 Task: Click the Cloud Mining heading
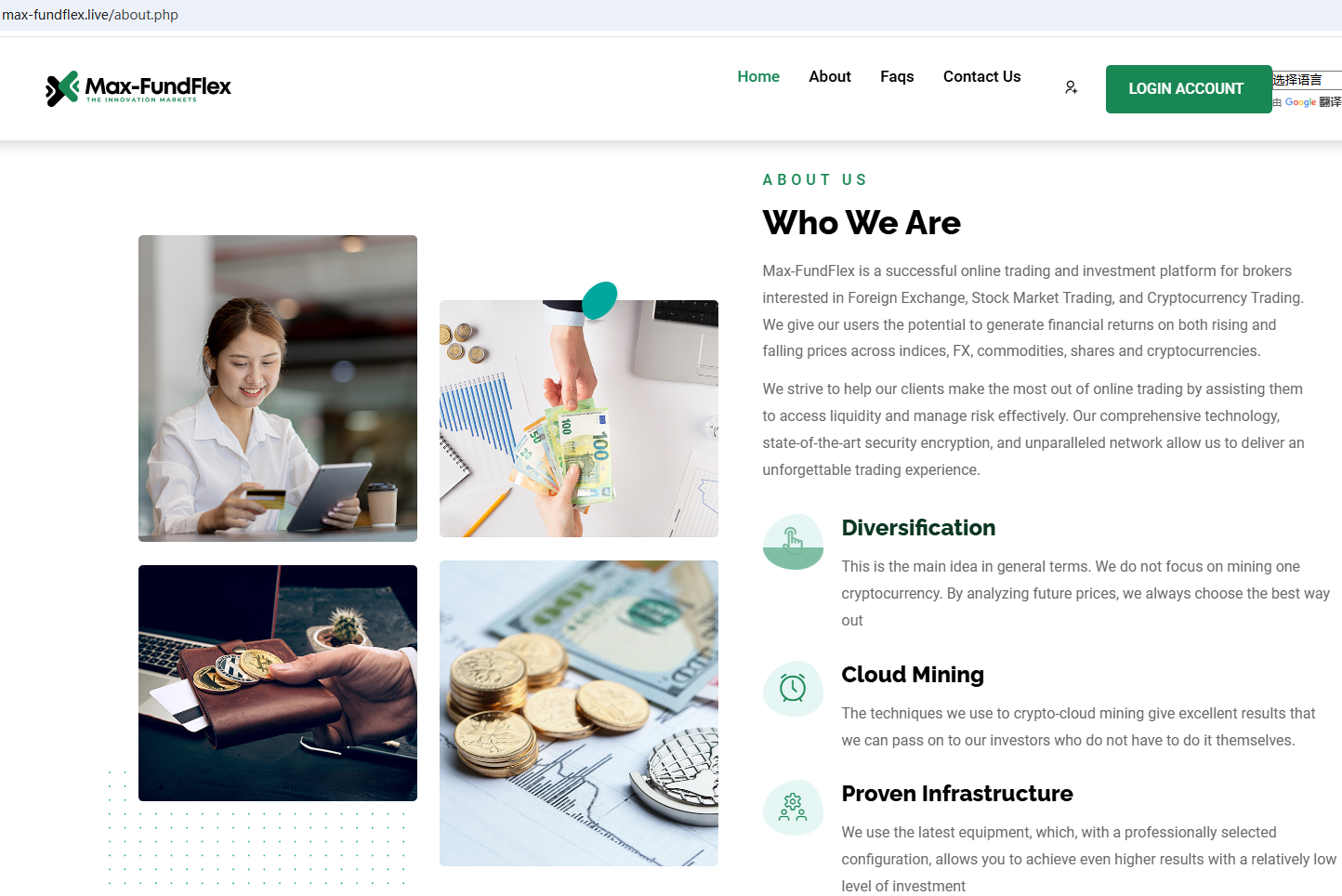point(913,675)
